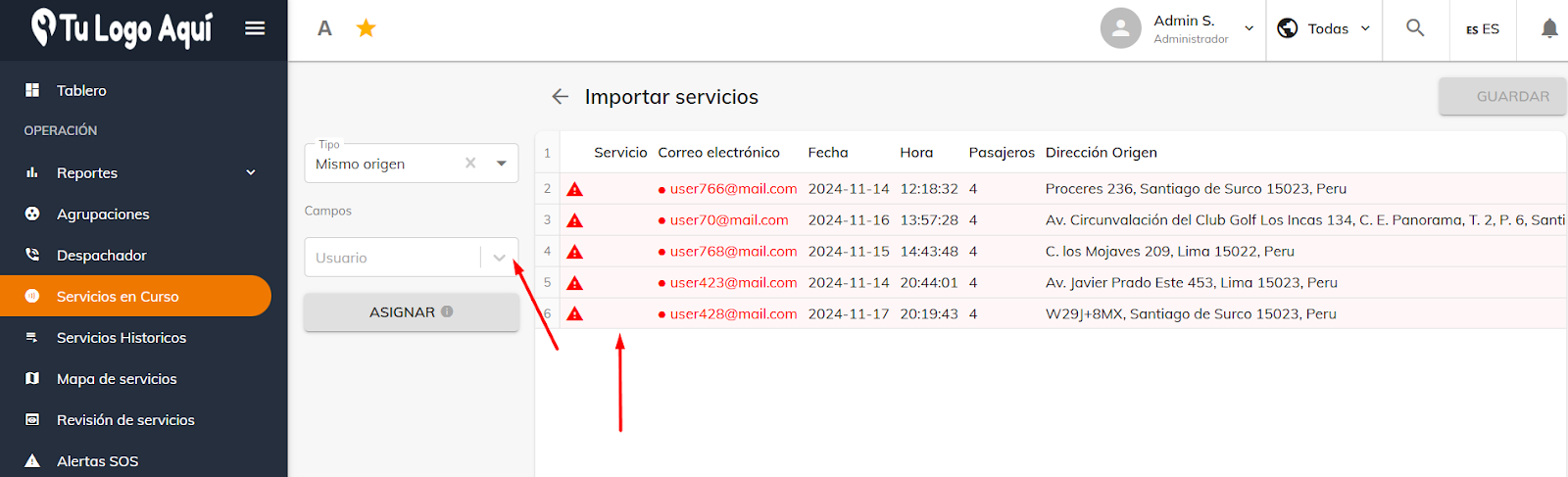Open Servicios Historicos in sidebar
The width and height of the screenshot is (1568, 477).
(122, 337)
